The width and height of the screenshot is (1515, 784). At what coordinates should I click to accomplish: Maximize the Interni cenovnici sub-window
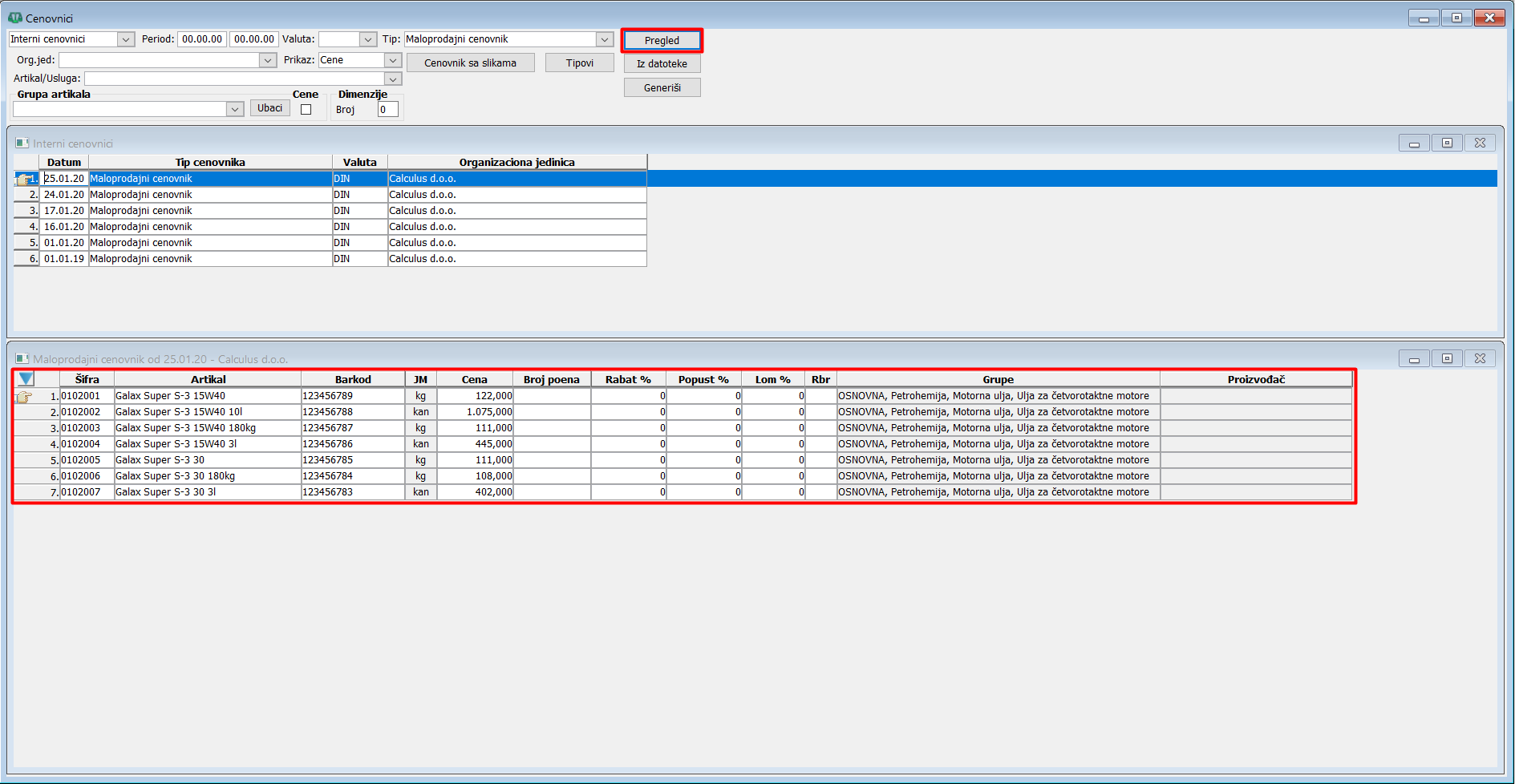[x=1447, y=143]
